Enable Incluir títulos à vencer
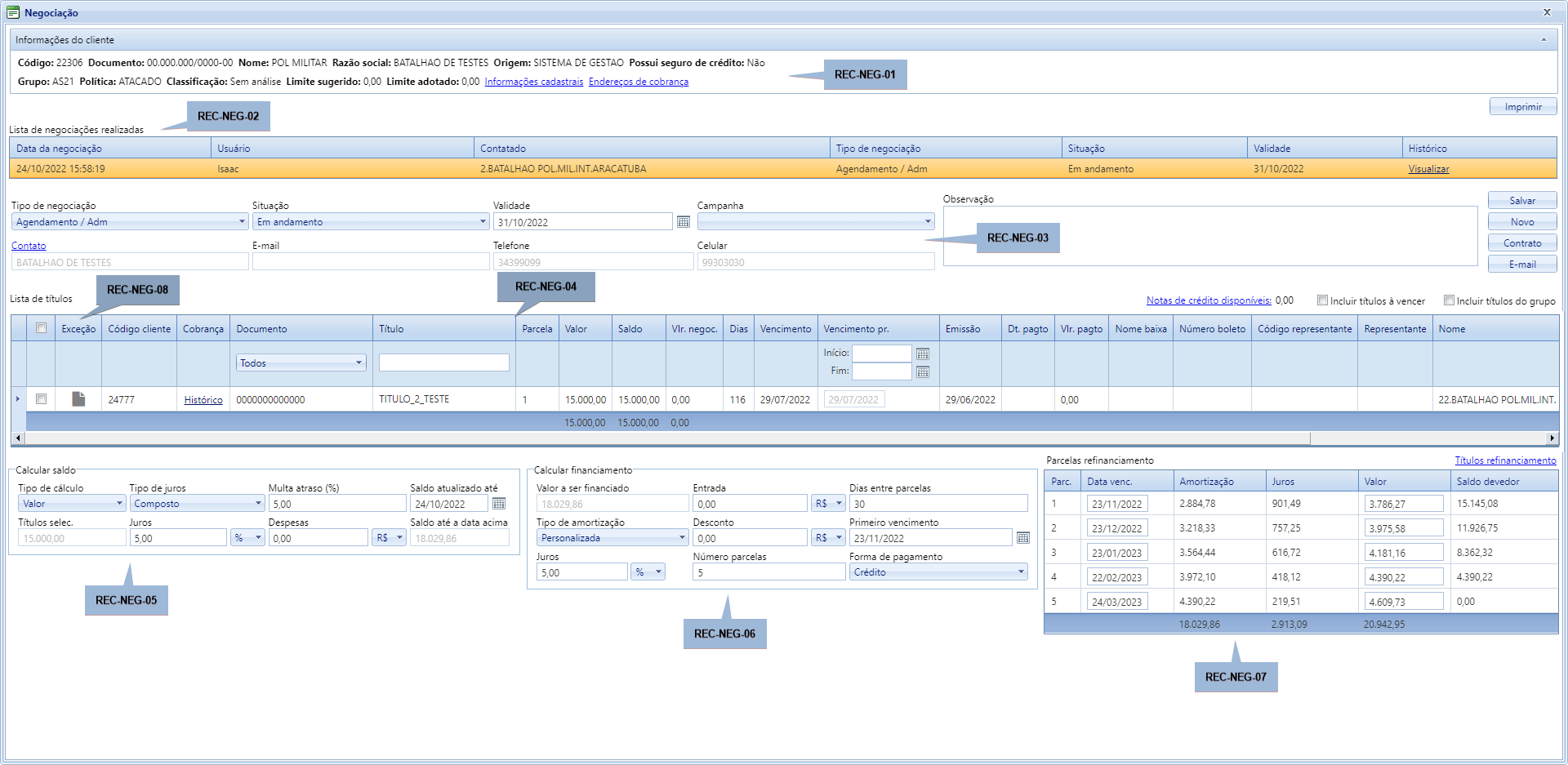 pos(1322,300)
